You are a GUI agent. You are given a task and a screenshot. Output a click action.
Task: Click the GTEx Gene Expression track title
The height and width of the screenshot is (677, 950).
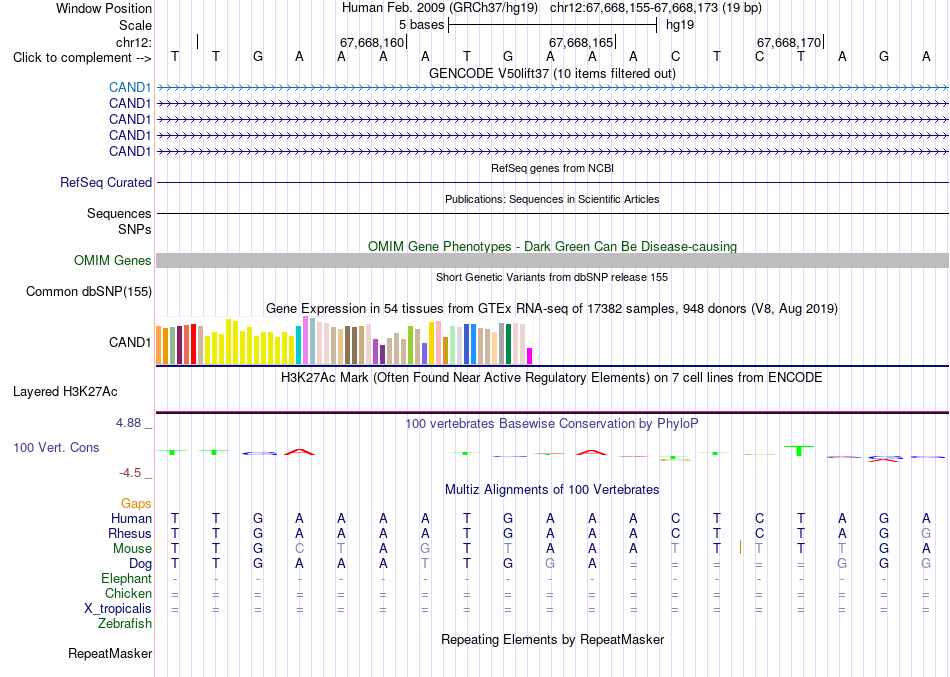pos(552,308)
